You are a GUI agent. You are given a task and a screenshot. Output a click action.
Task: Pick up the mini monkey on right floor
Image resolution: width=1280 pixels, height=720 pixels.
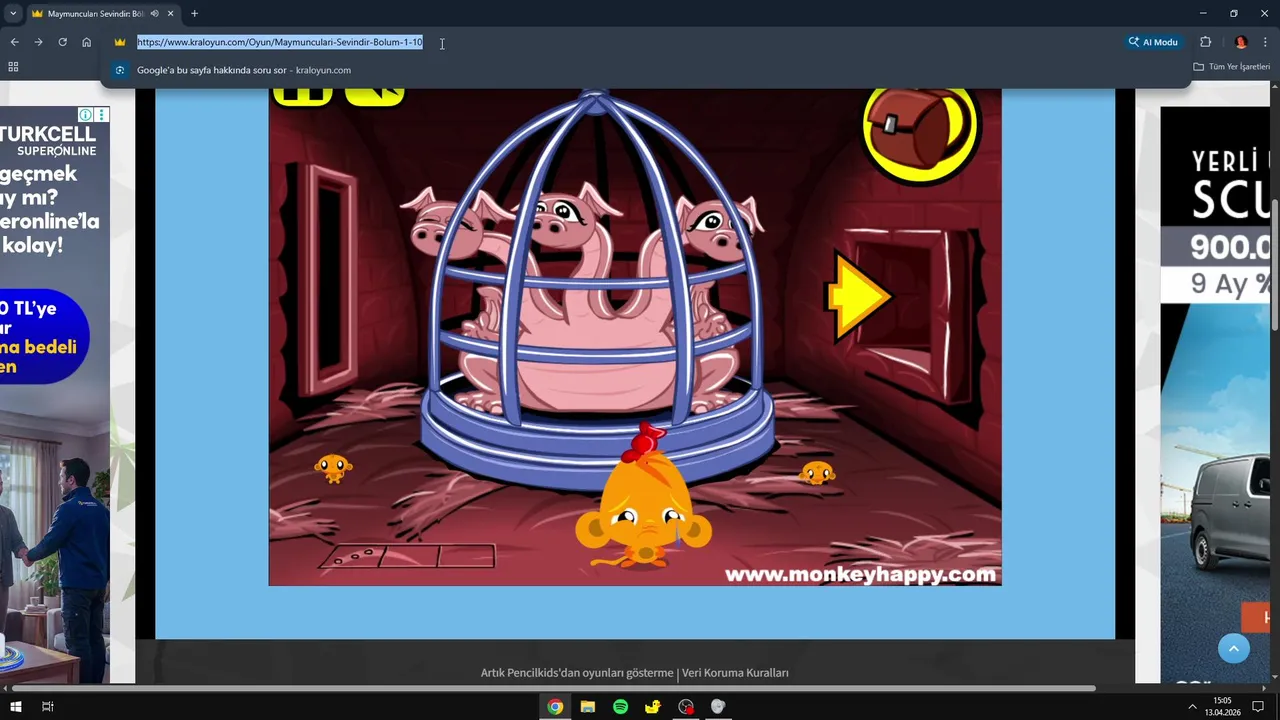(x=817, y=472)
